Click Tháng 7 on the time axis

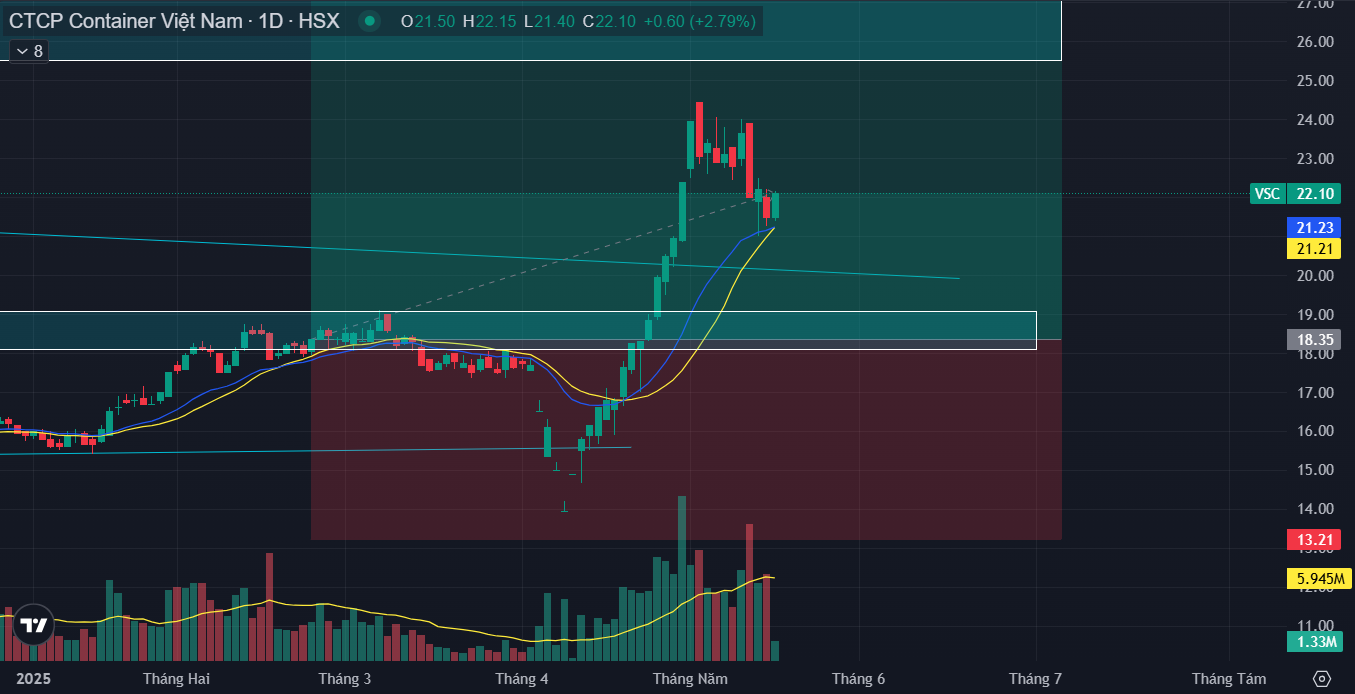tap(1035, 679)
